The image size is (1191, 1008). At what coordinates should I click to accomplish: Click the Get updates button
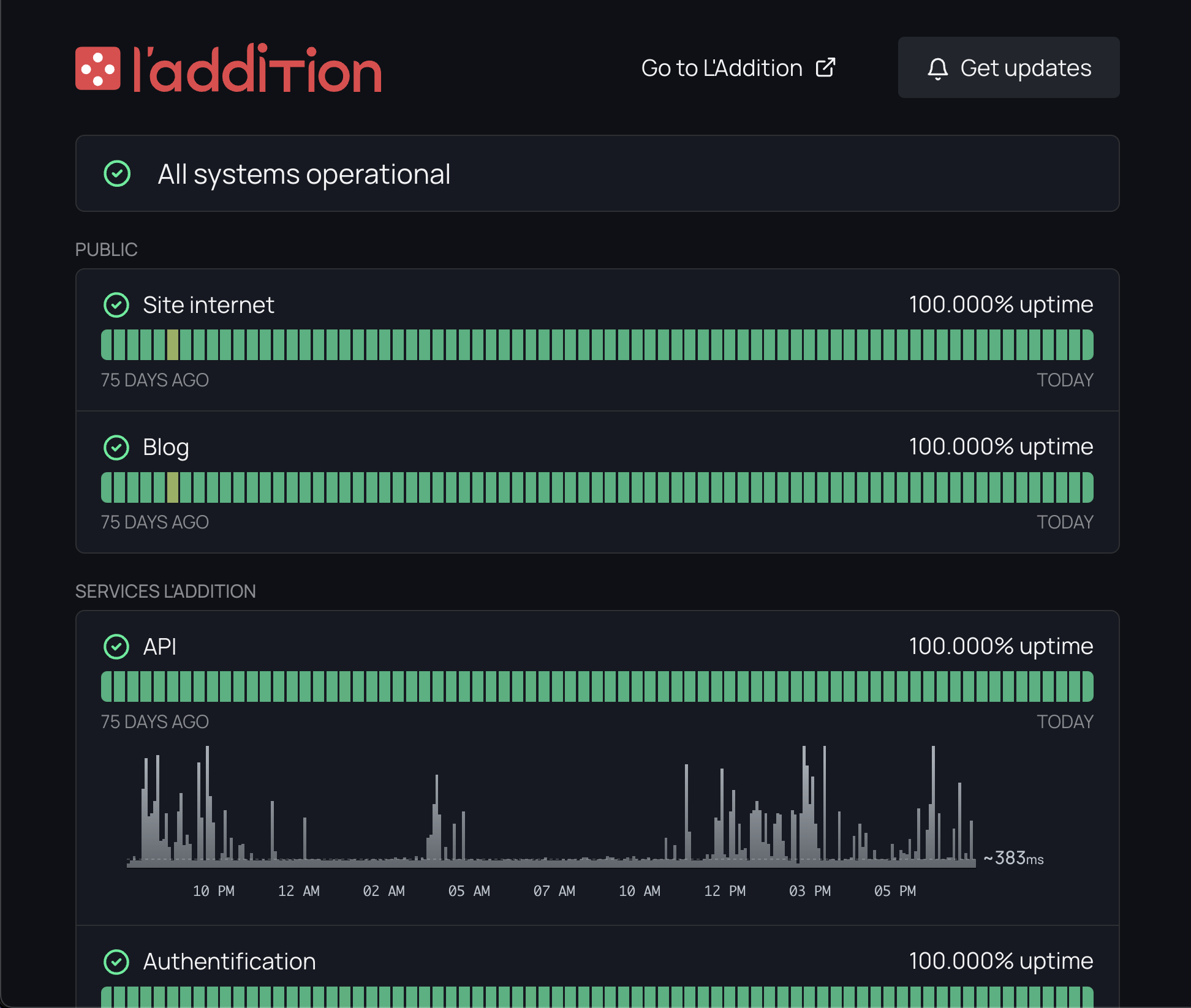(1008, 67)
